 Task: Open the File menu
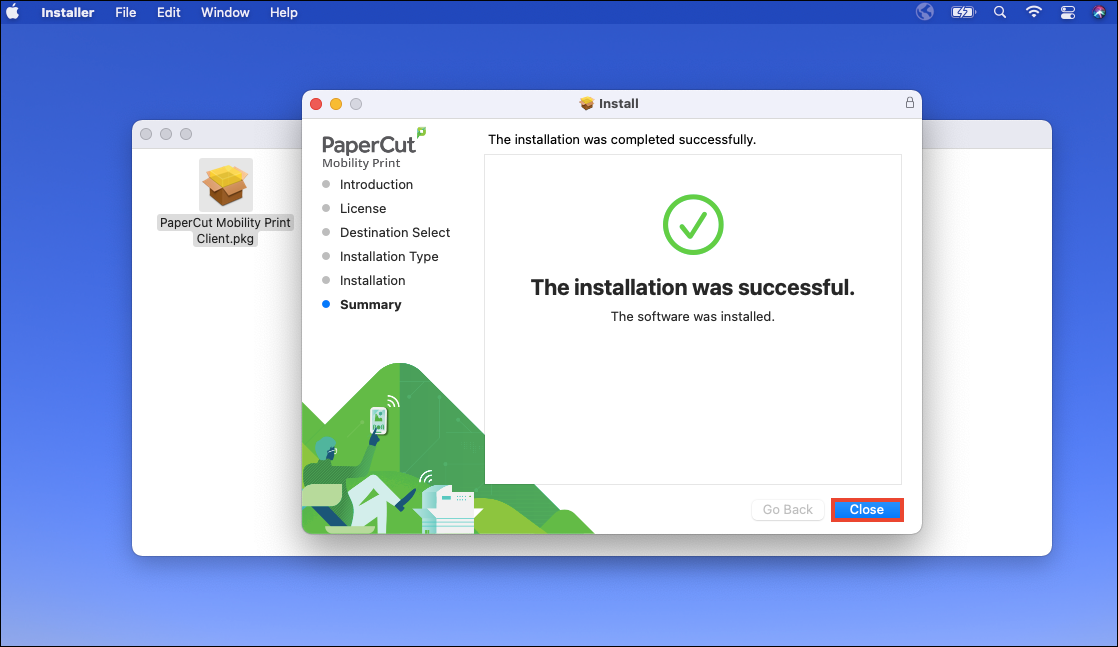coord(125,12)
